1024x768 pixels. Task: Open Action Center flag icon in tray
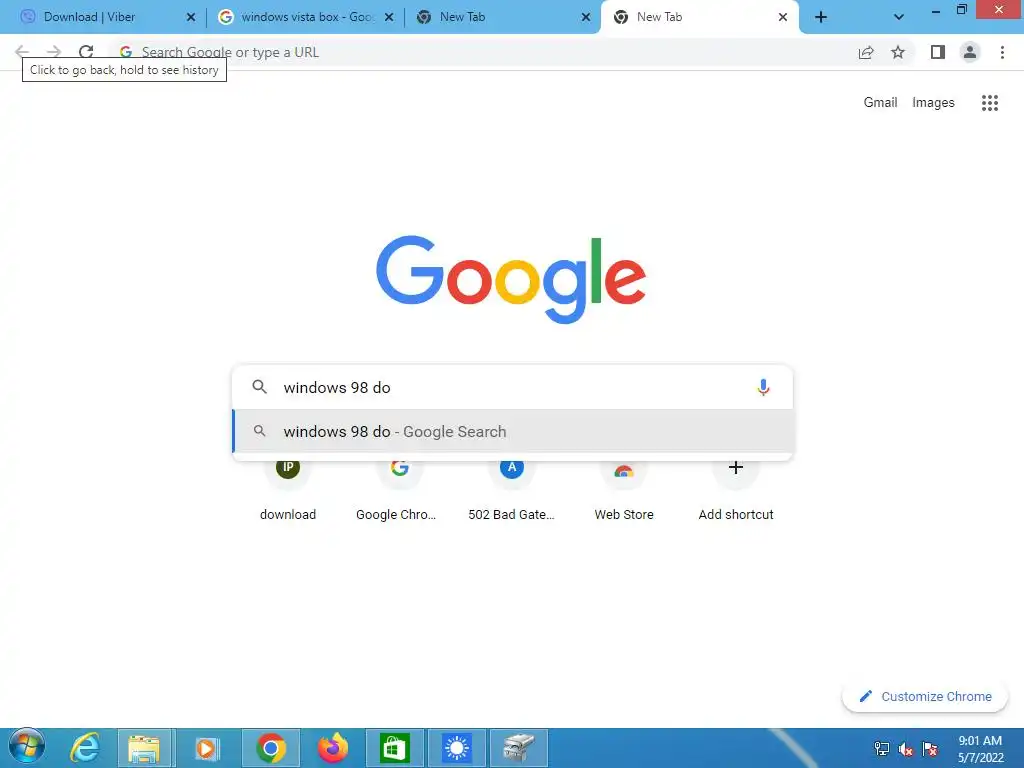point(930,749)
